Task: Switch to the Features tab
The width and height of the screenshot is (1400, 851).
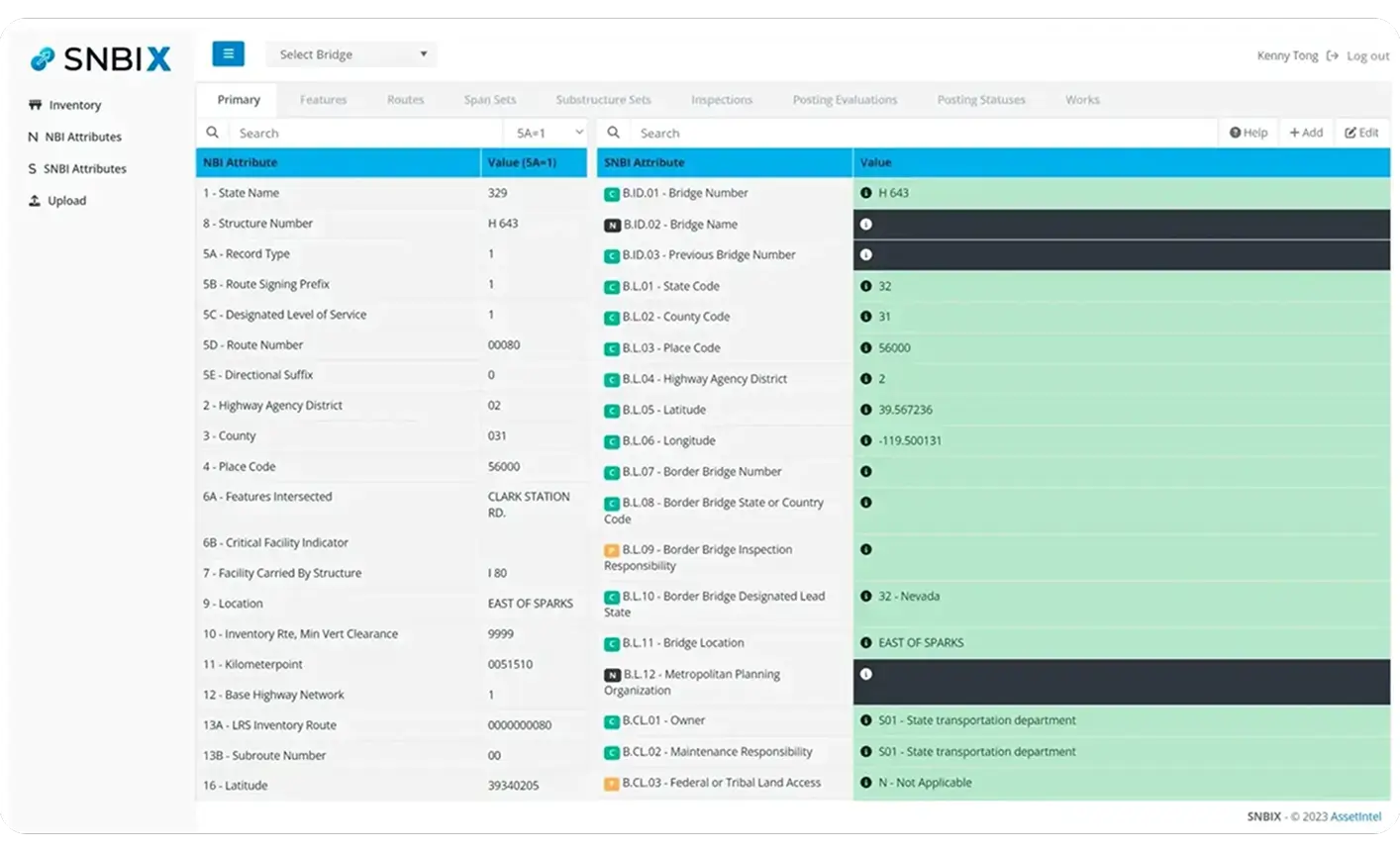Action: pos(324,100)
